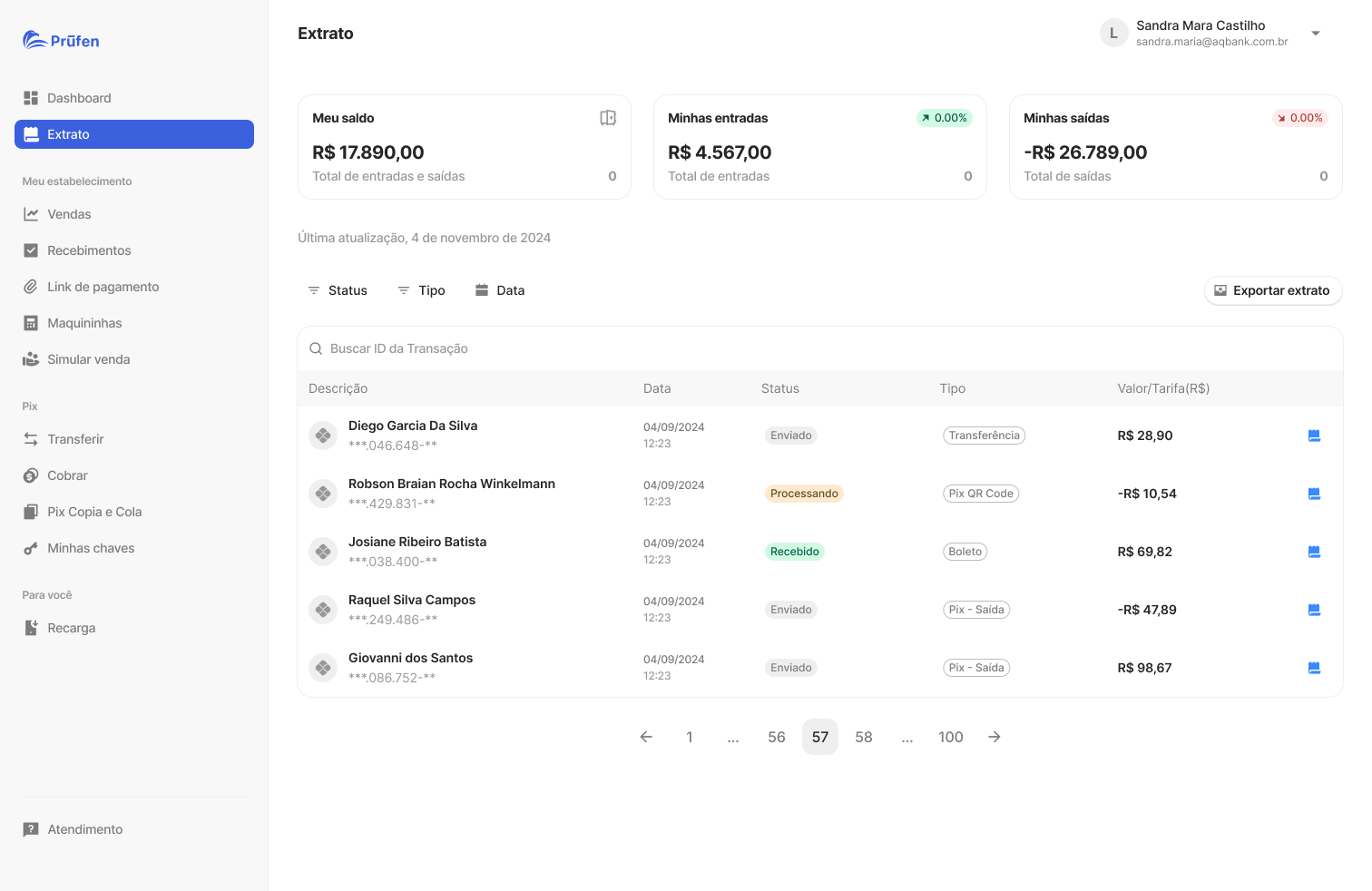Open the Data date filter

pyautogui.click(x=500, y=290)
